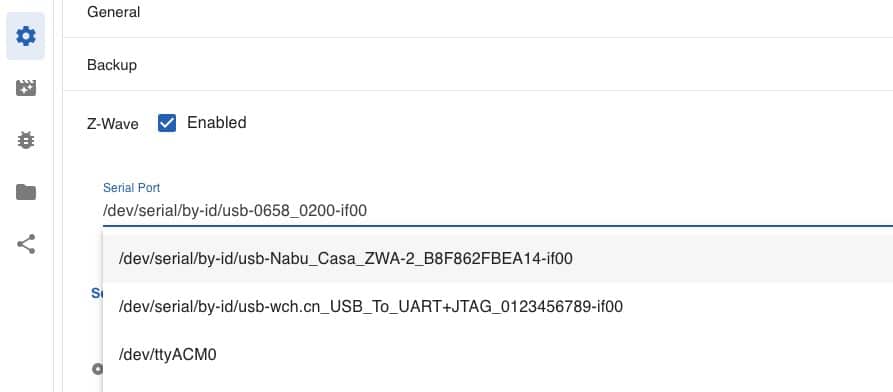893x392 pixels.
Task: Select the Nabu_Casa_ZWA-2 serial port option
Action: pyautogui.click(x=498, y=259)
